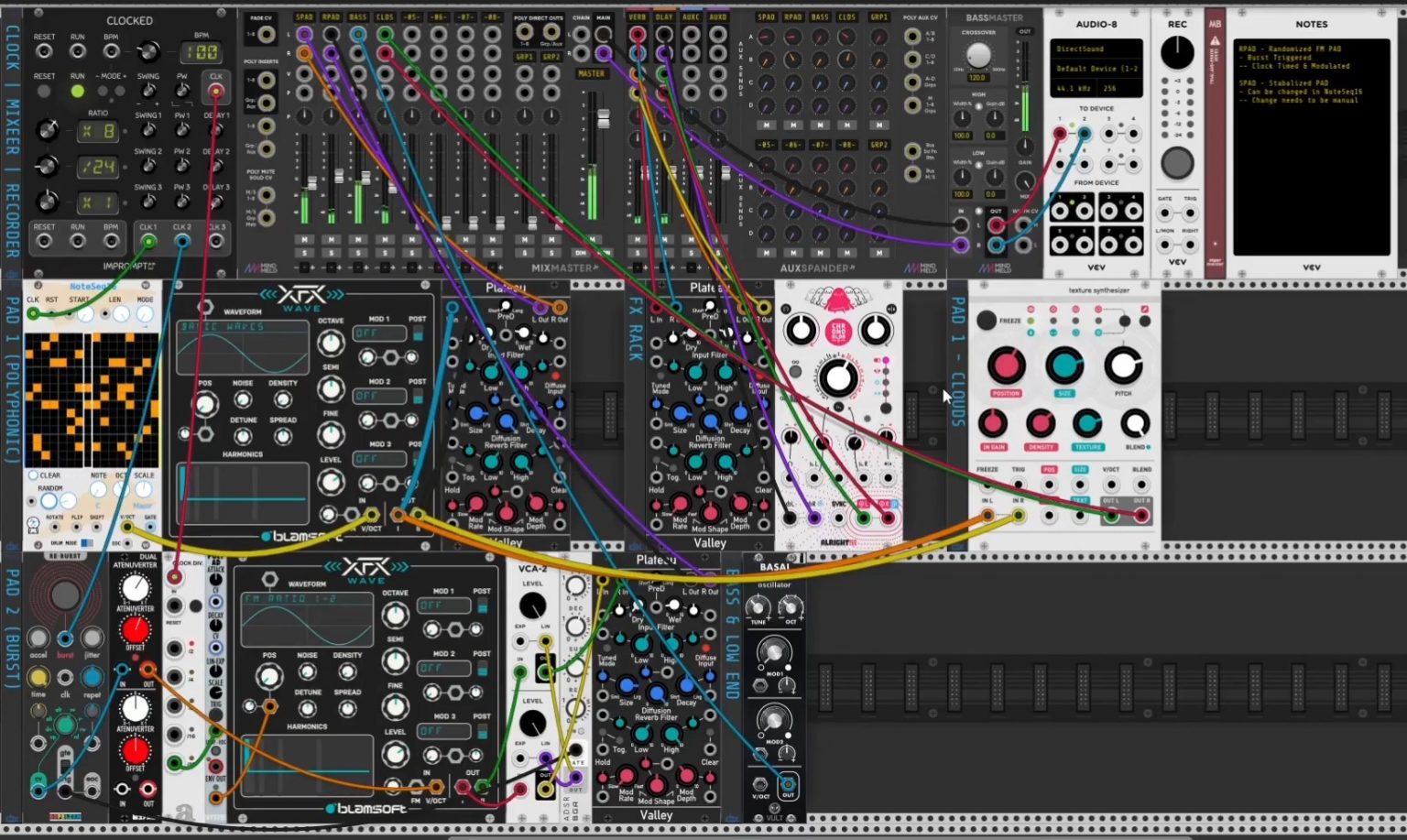Click the REC level knob

coord(1177,52)
